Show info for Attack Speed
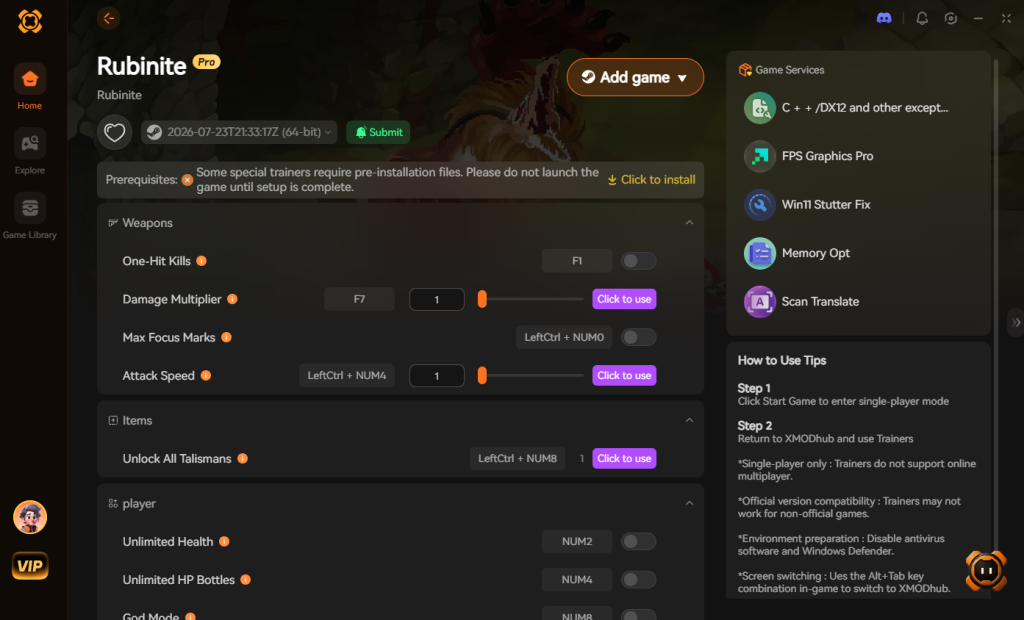 [206, 376]
